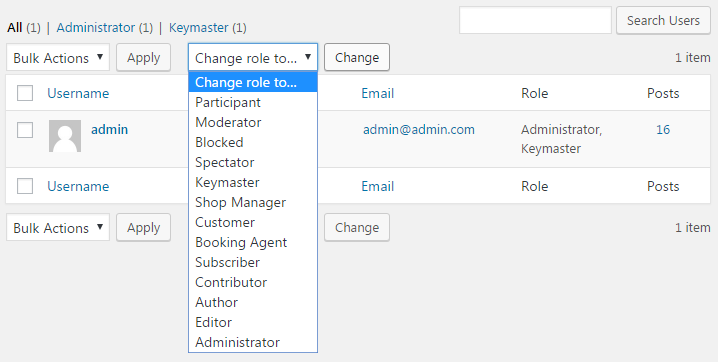
Task: Filter users by Administrator role
Action: coord(96,27)
